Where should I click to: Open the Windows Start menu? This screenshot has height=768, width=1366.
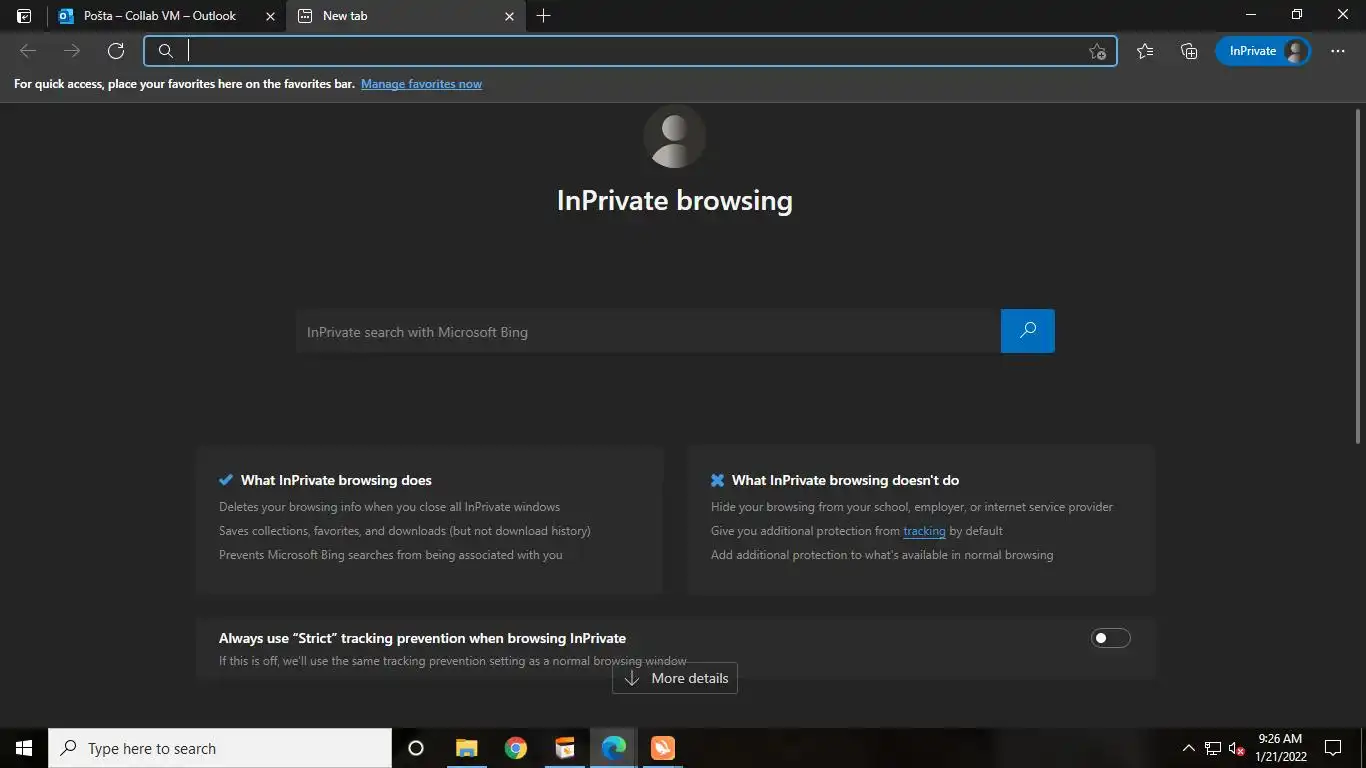pos(24,748)
